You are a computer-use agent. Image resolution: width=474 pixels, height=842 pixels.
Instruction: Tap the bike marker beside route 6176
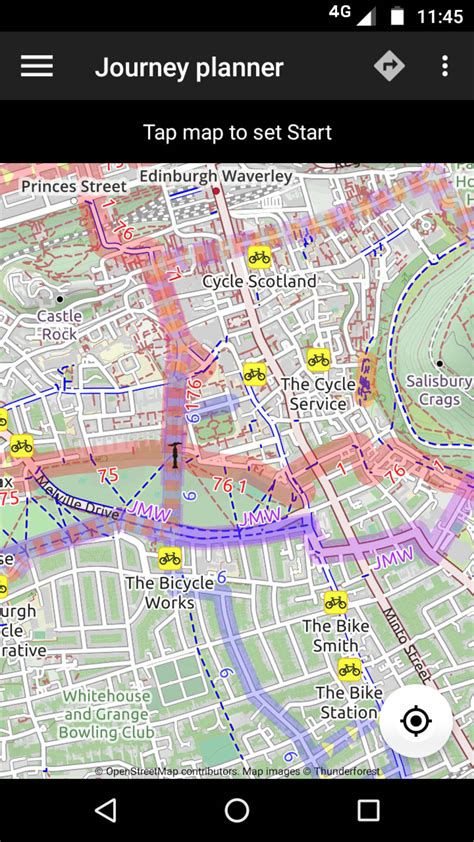pos(254,374)
